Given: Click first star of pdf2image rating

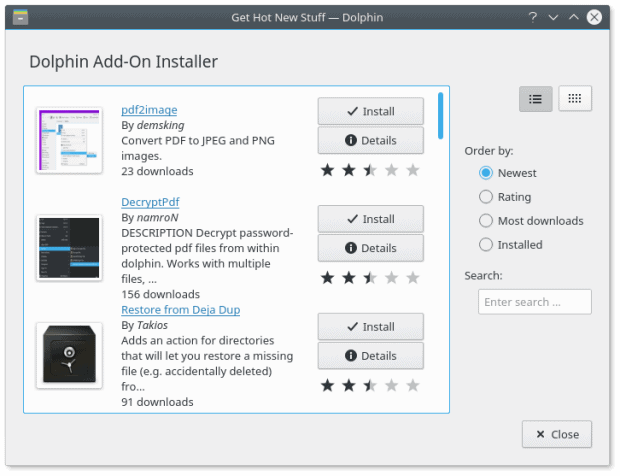Looking at the screenshot, I should [328, 170].
